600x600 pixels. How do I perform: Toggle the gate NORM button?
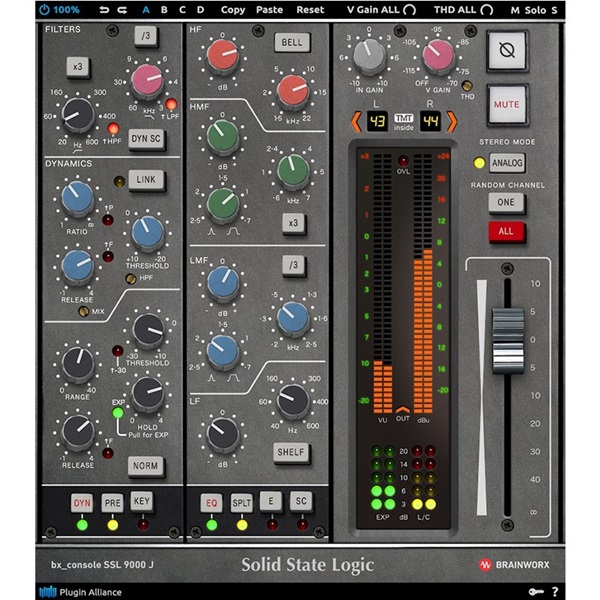145,466
